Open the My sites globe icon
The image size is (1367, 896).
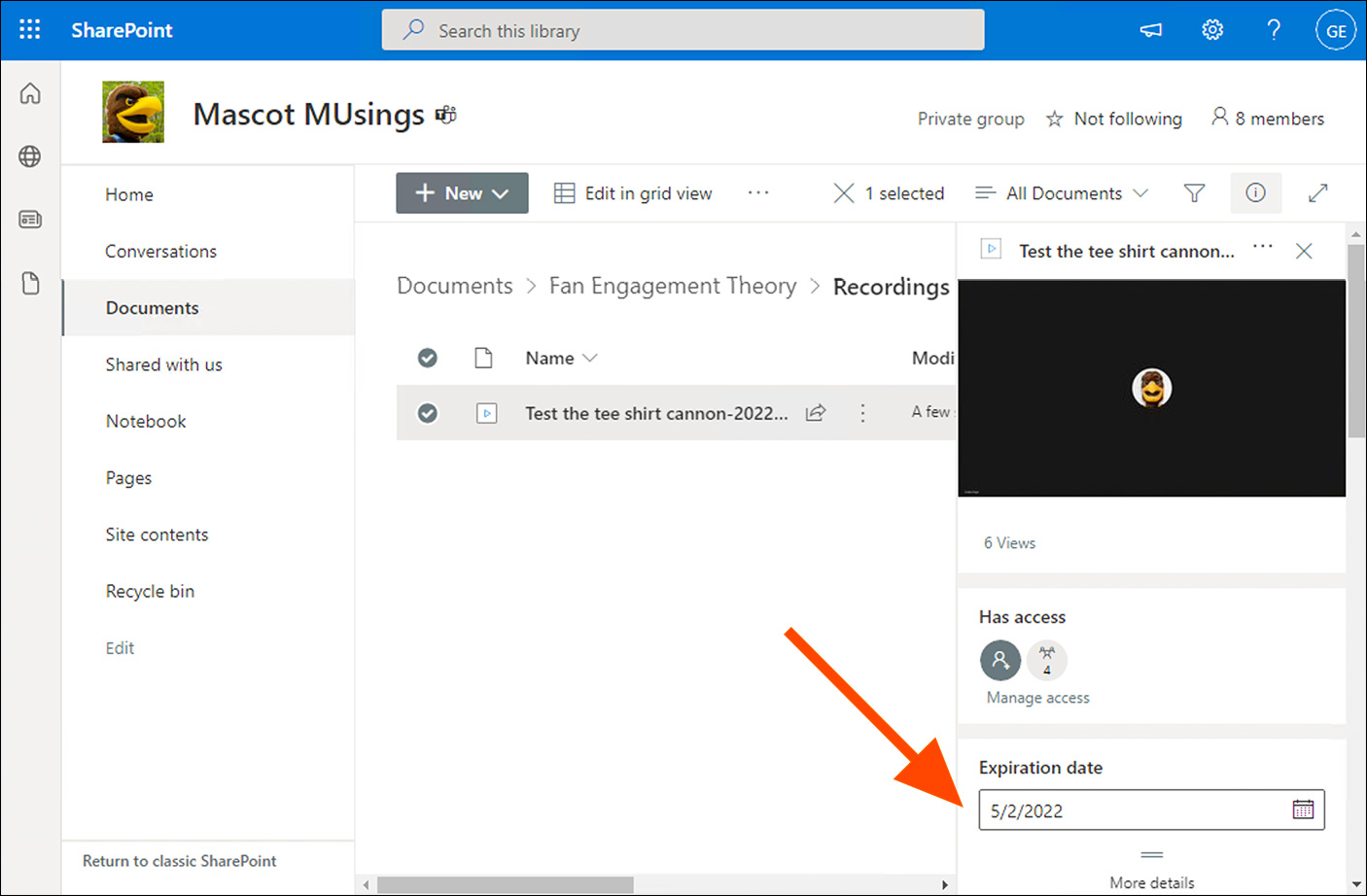point(30,156)
